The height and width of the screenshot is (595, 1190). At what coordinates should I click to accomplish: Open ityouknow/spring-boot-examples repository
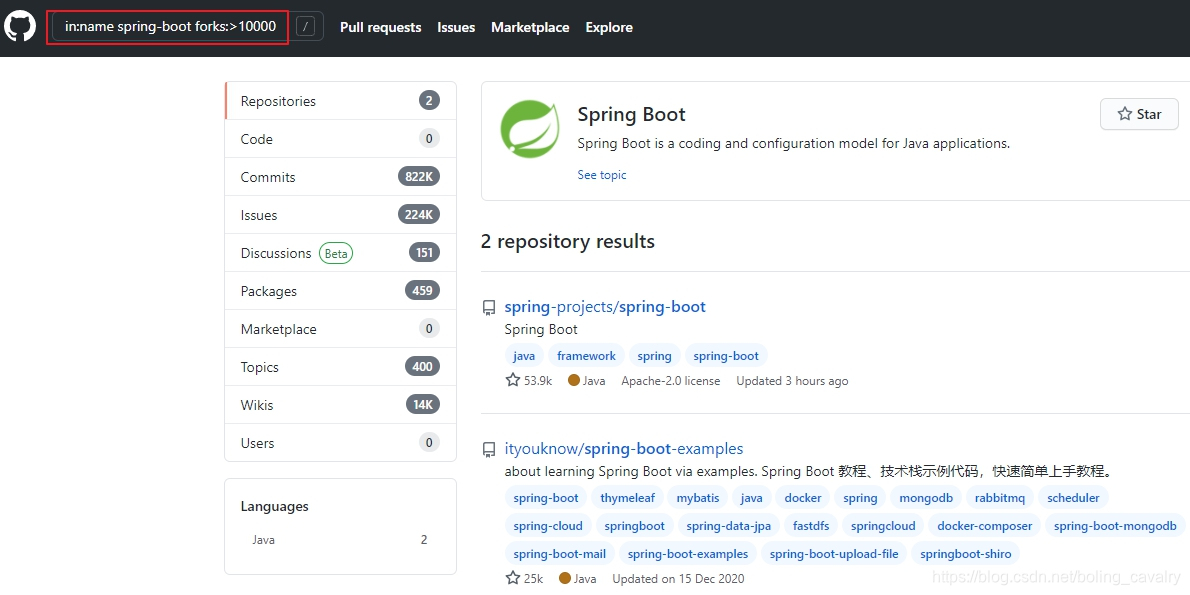(x=624, y=448)
